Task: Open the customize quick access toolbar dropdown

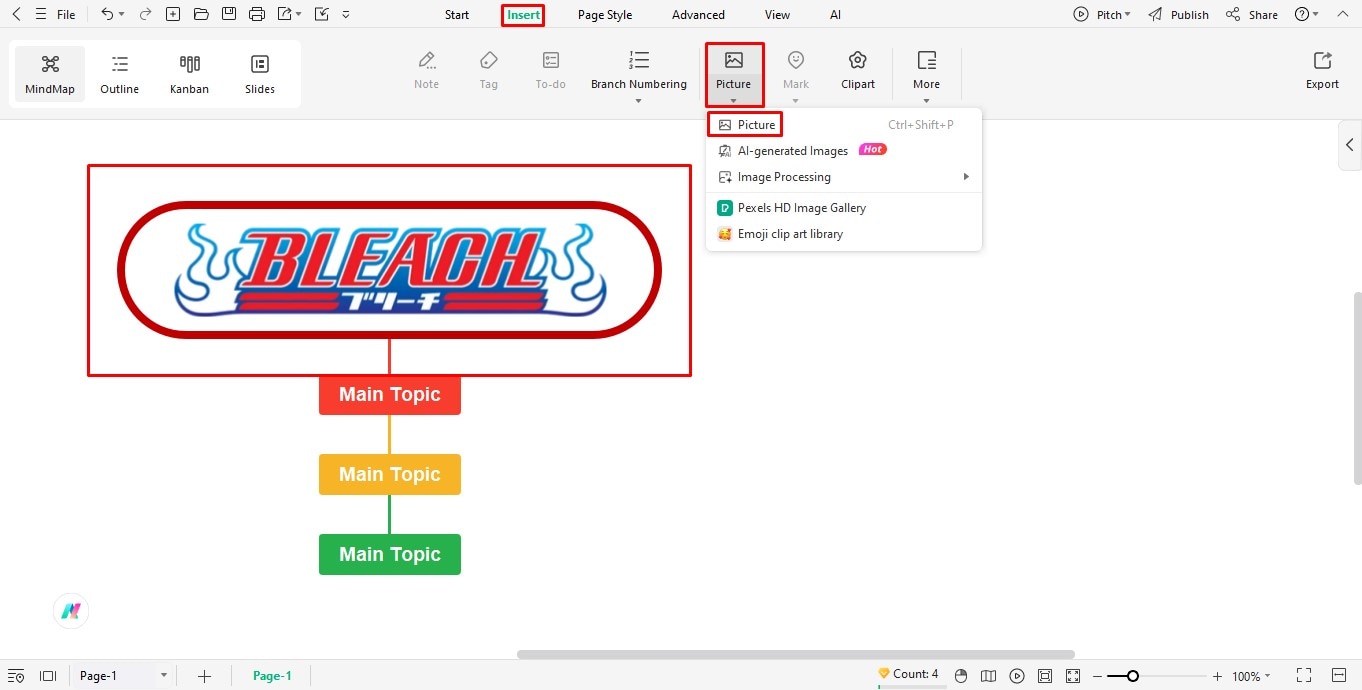Action: click(x=346, y=15)
